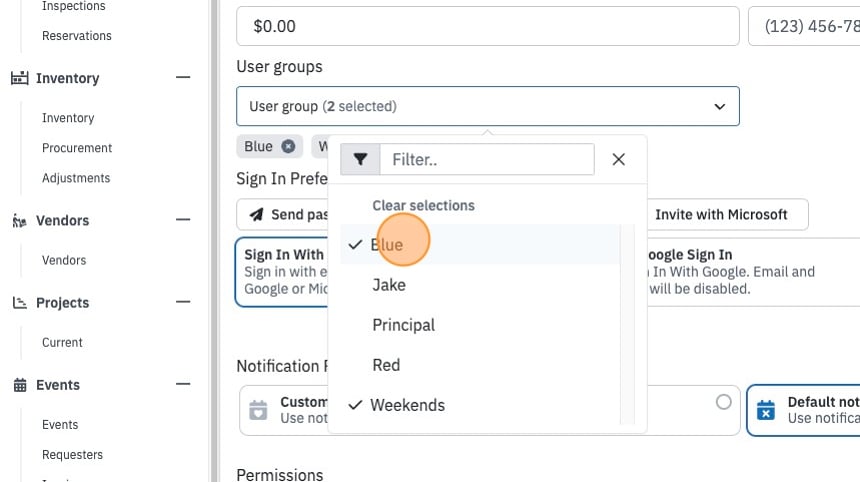Click the Inventory section icon
This screenshot has width=860, height=482.
click(x=20, y=78)
